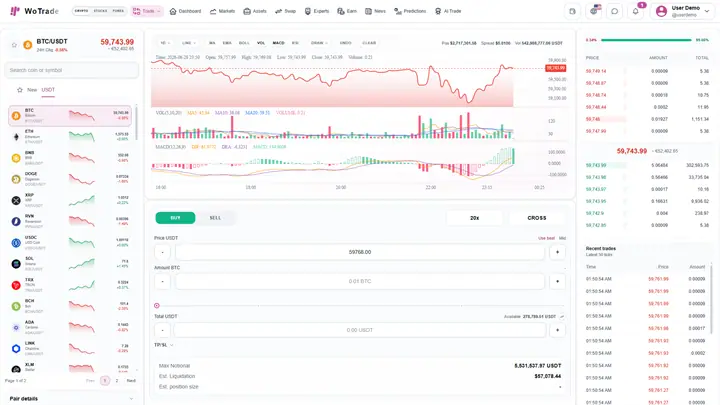Select the Bitcoin coin icon in list
Screen dimensions: 720x405
point(16,116)
